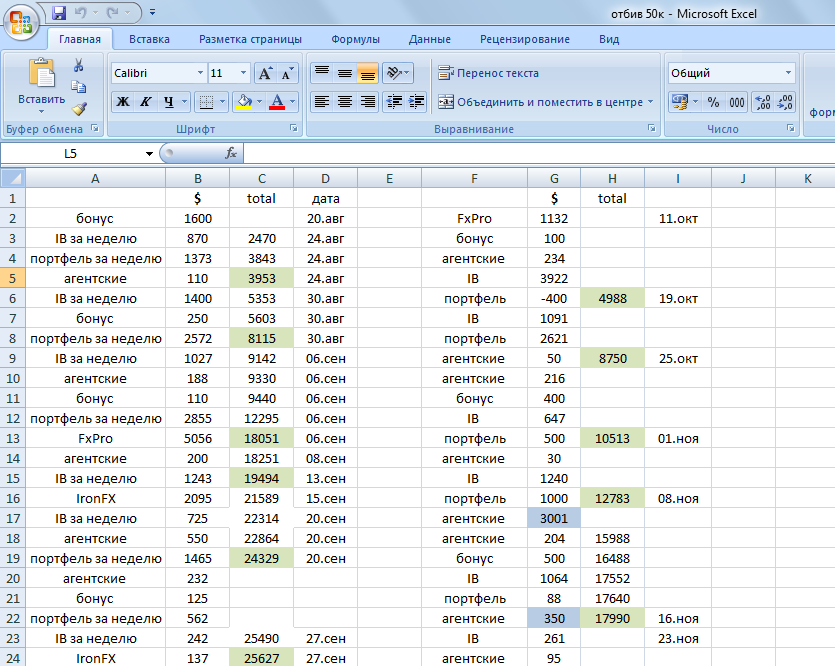Decrease the cell indent
The image size is (835, 666).
394,102
